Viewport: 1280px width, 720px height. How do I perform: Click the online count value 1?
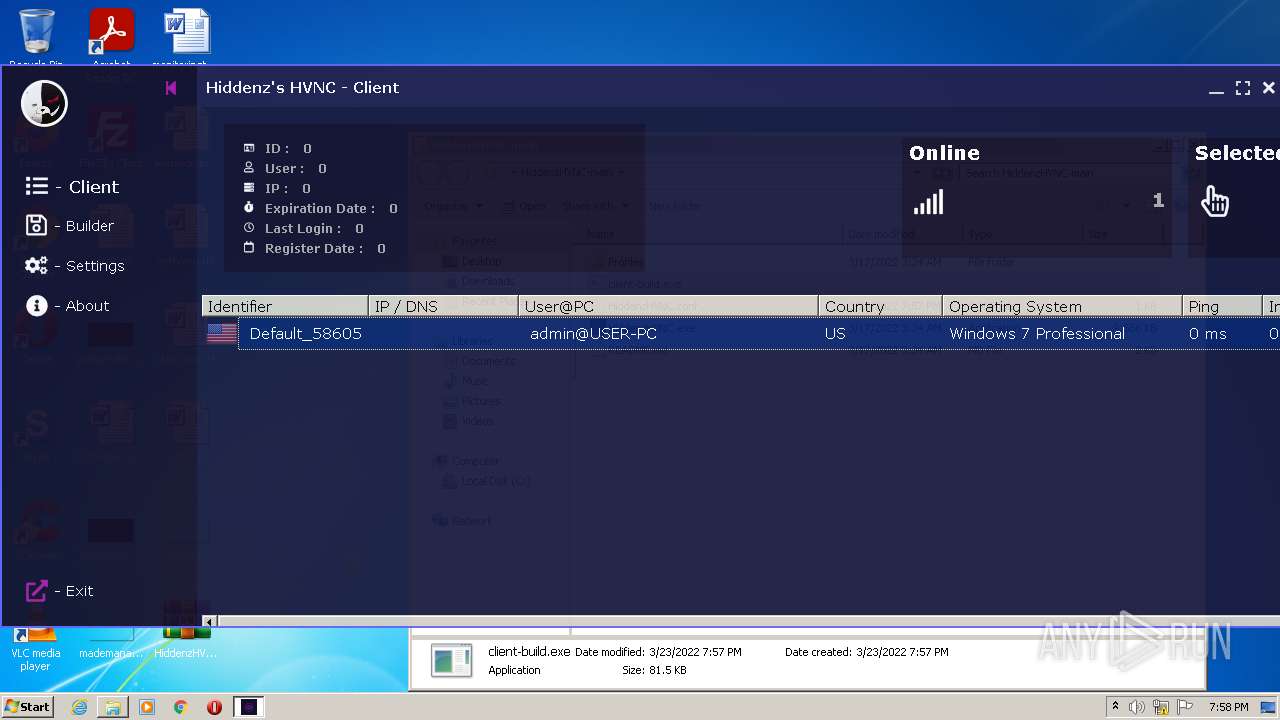click(1158, 201)
